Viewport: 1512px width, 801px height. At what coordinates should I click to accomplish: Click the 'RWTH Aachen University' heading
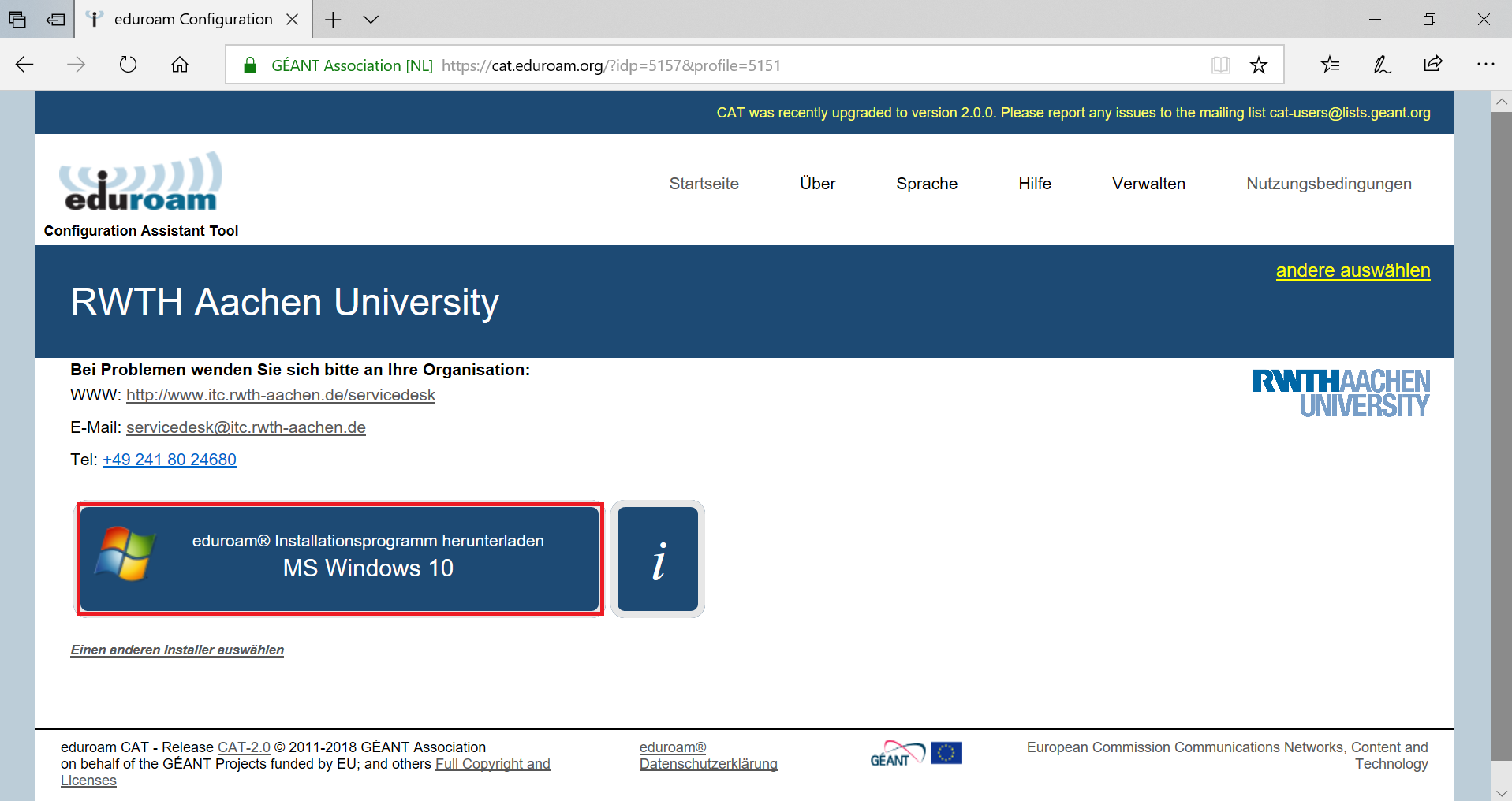[285, 302]
